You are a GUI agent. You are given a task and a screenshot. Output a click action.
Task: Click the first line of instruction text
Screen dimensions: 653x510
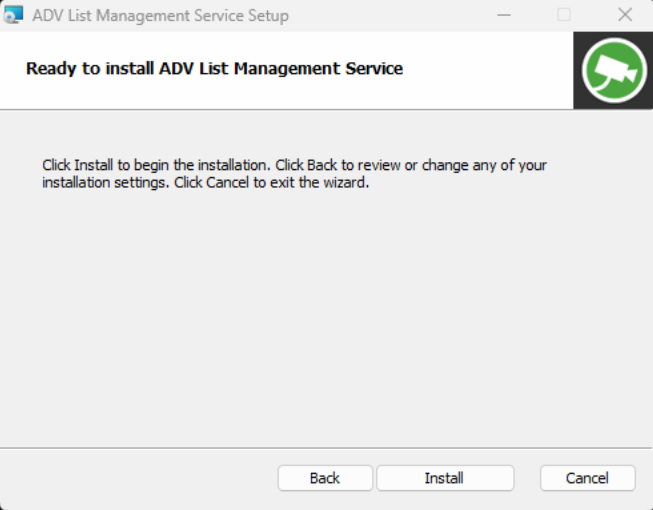(x=294, y=165)
